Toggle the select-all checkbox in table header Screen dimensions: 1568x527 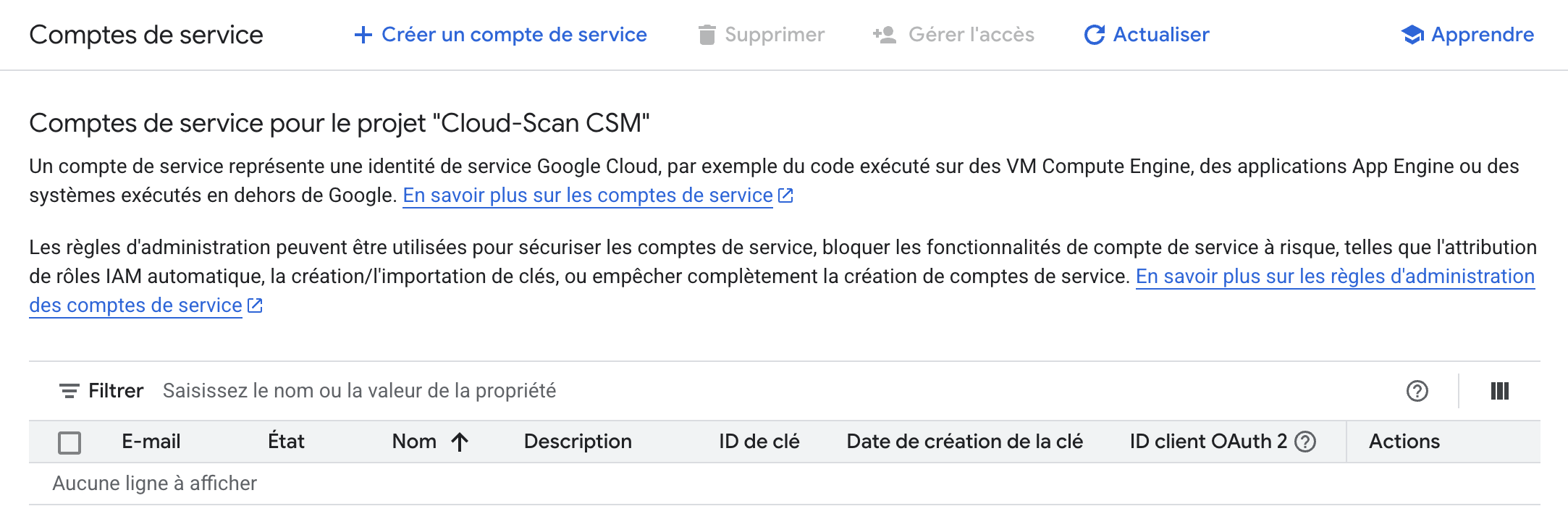click(x=69, y=442)
